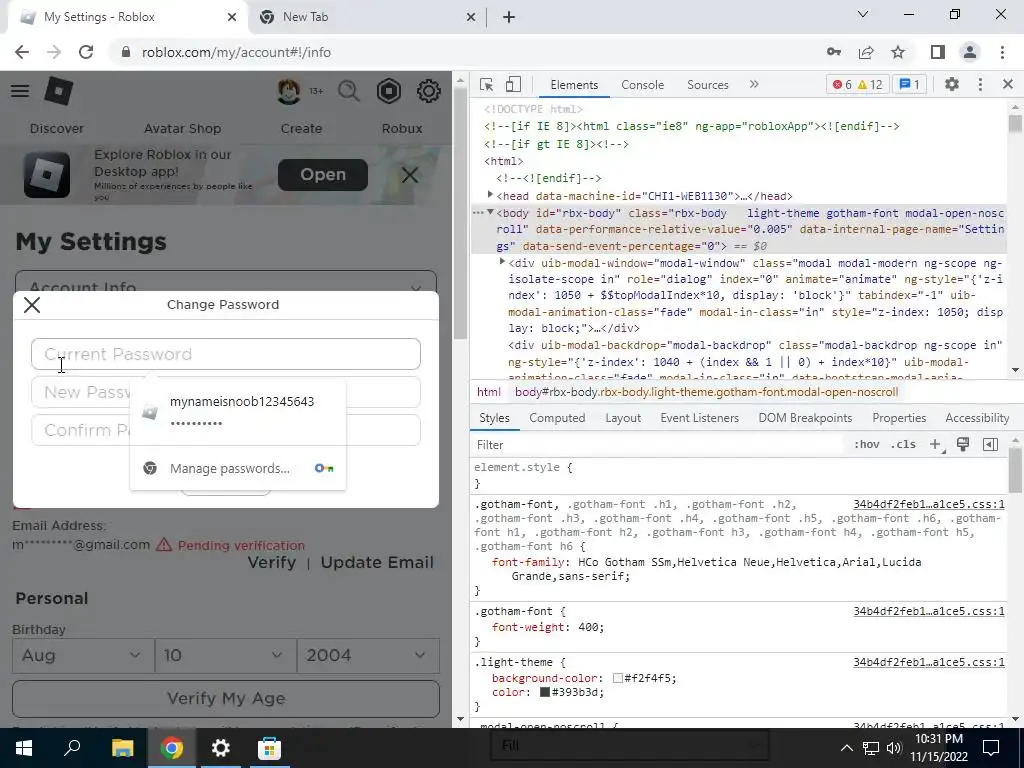The height and width of the screenshot is (768, 1024).
Task: Click the Roblox logo icon
Action: point(59,91)
